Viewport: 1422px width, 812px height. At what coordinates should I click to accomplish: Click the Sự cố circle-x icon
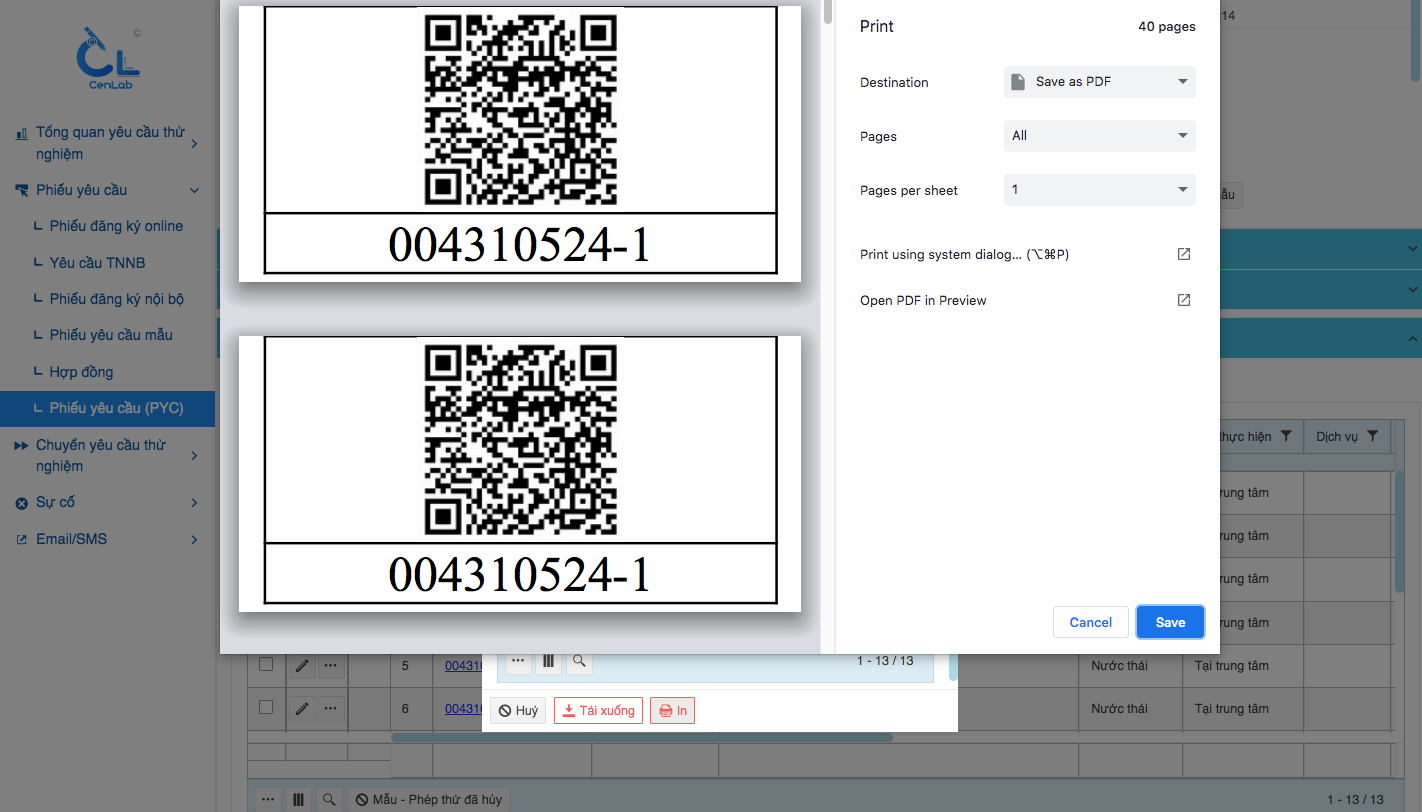pos(21,503)
